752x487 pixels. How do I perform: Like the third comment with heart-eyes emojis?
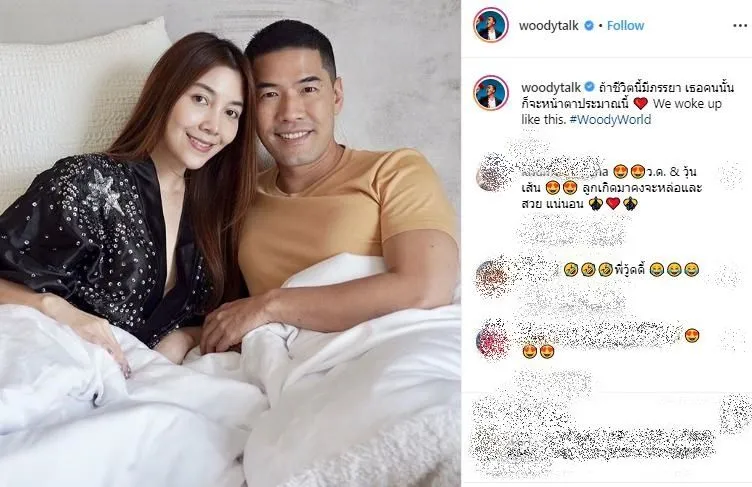tap(732, 339)
